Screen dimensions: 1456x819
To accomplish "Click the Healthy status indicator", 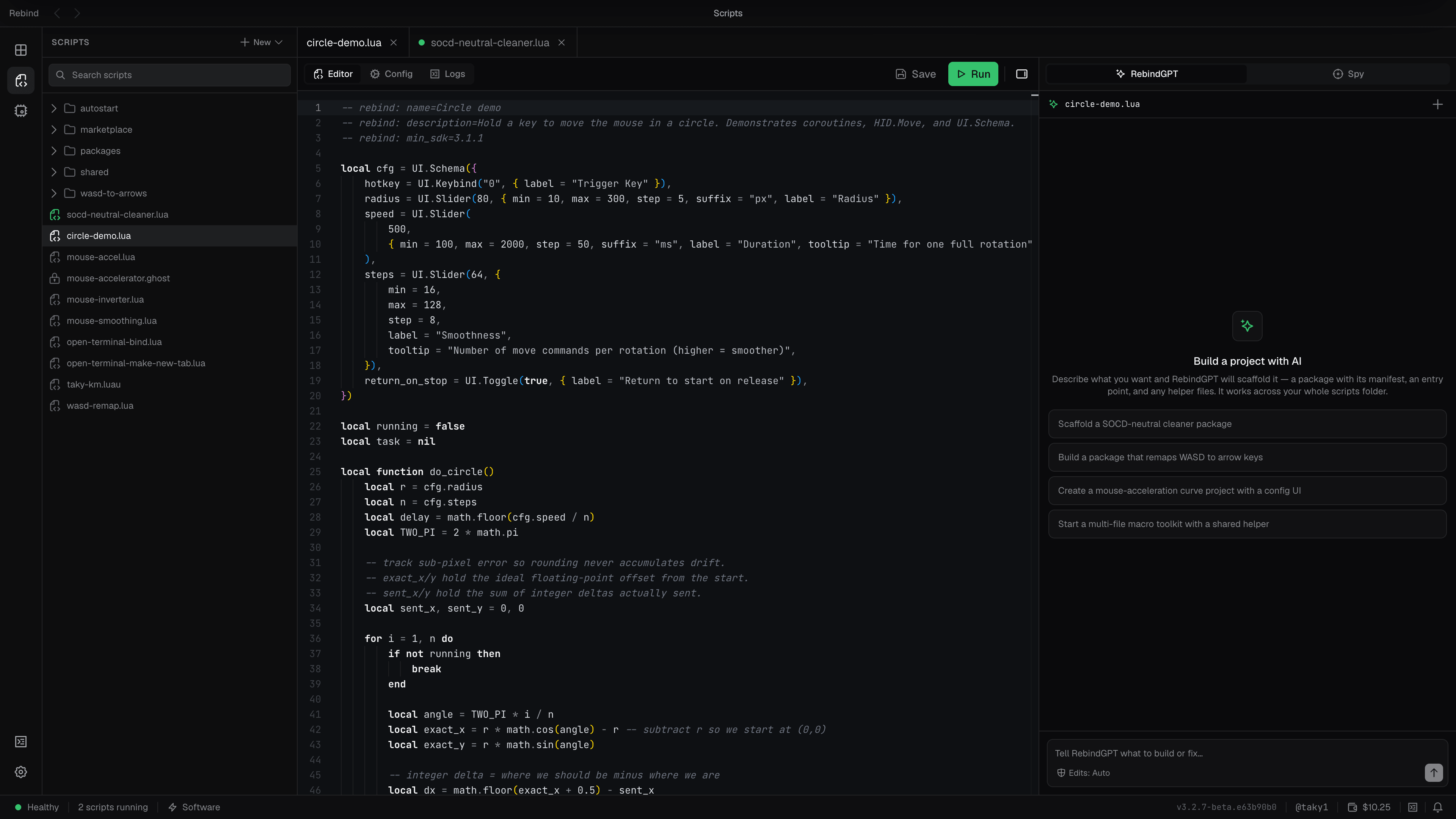I will [37, 807].
